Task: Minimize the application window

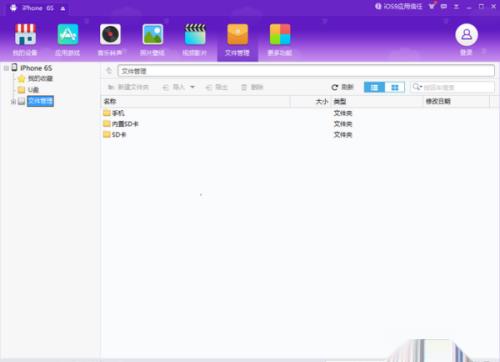Action: pos(469,7)
